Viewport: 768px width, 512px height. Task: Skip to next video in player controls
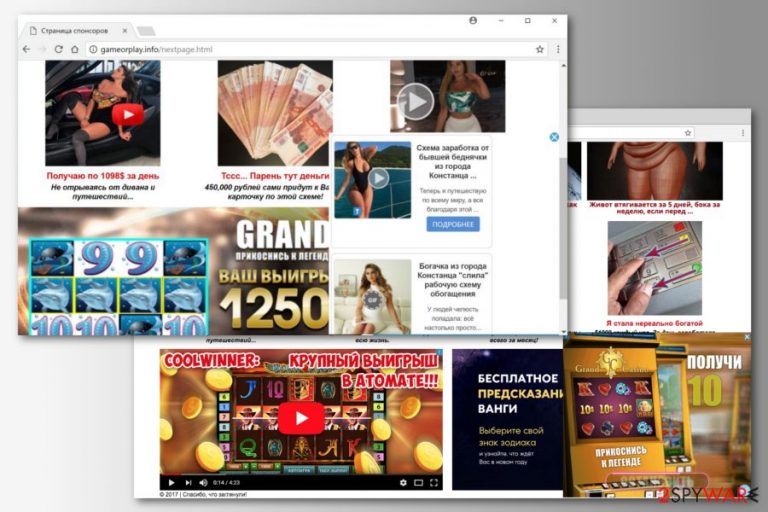[188, 483]
